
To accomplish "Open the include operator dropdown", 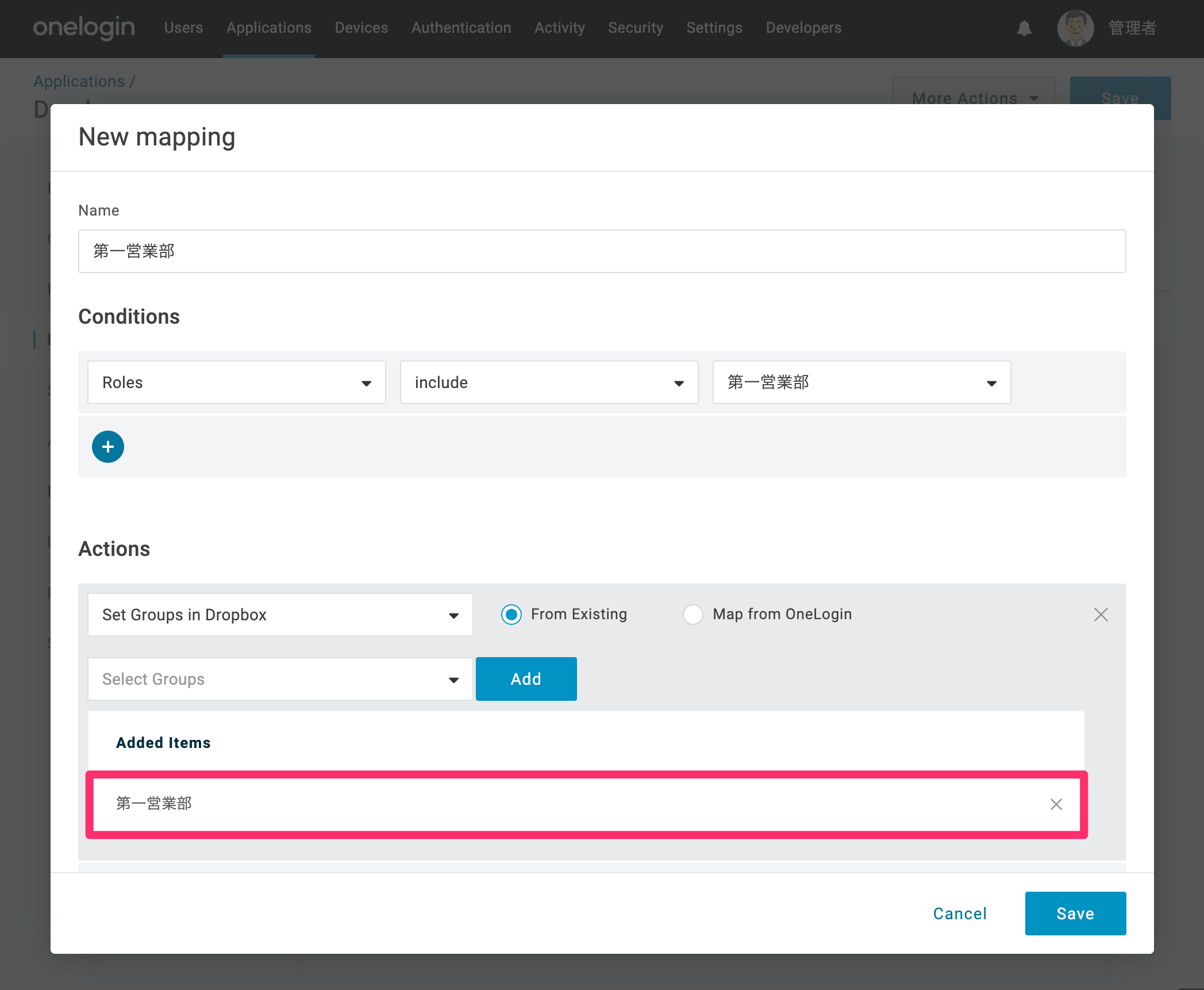I will (549, 382).
